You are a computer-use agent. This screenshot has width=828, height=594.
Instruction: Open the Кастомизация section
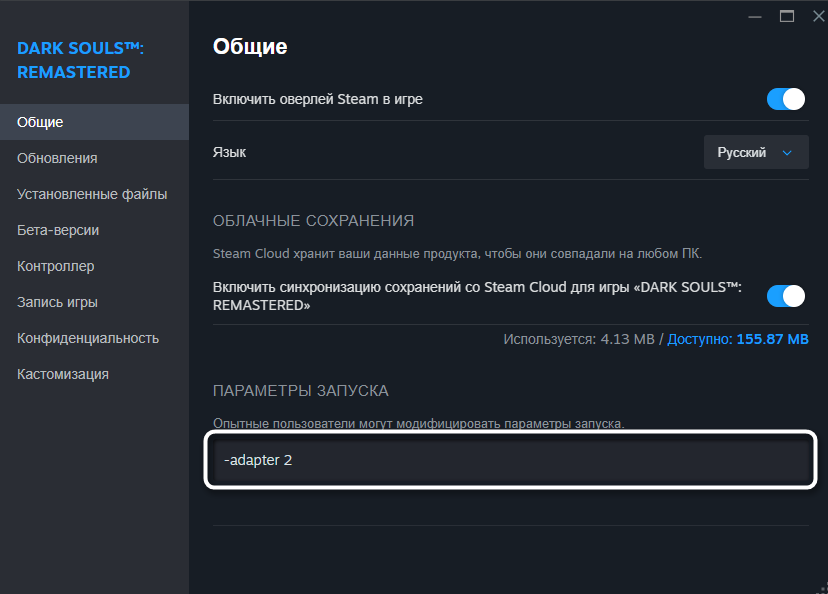pyautogui.click(x=63, y=374)
